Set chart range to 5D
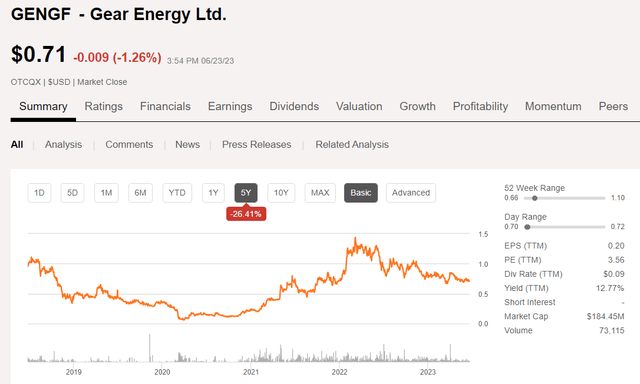Viewport: 640px width, 384px height. point(72,193)
